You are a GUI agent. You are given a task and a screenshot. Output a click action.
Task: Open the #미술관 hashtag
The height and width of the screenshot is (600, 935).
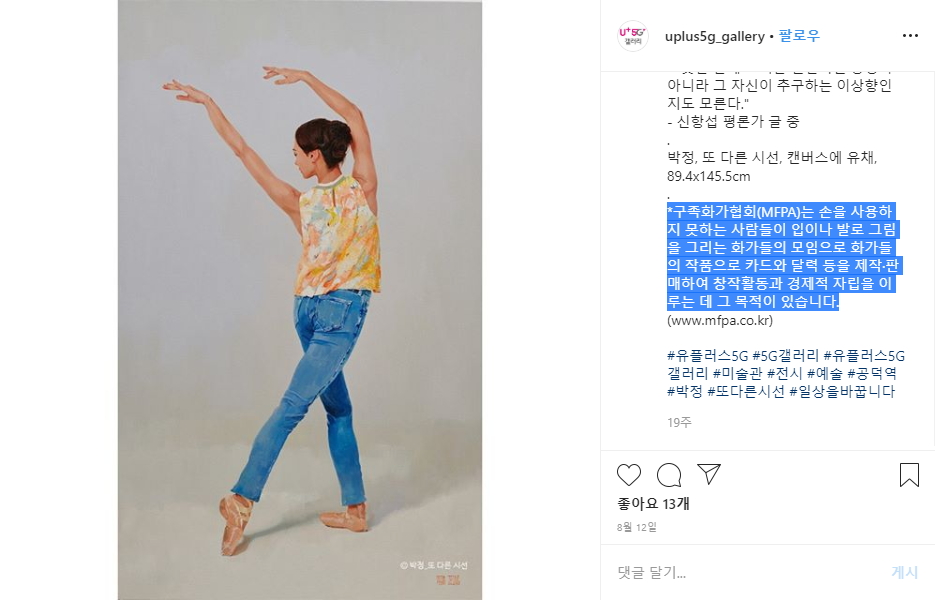coord(738,374)
